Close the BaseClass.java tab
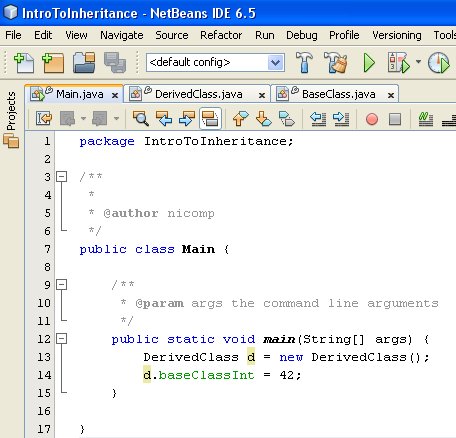Screen dimensions: 456x438 (391, 95)
